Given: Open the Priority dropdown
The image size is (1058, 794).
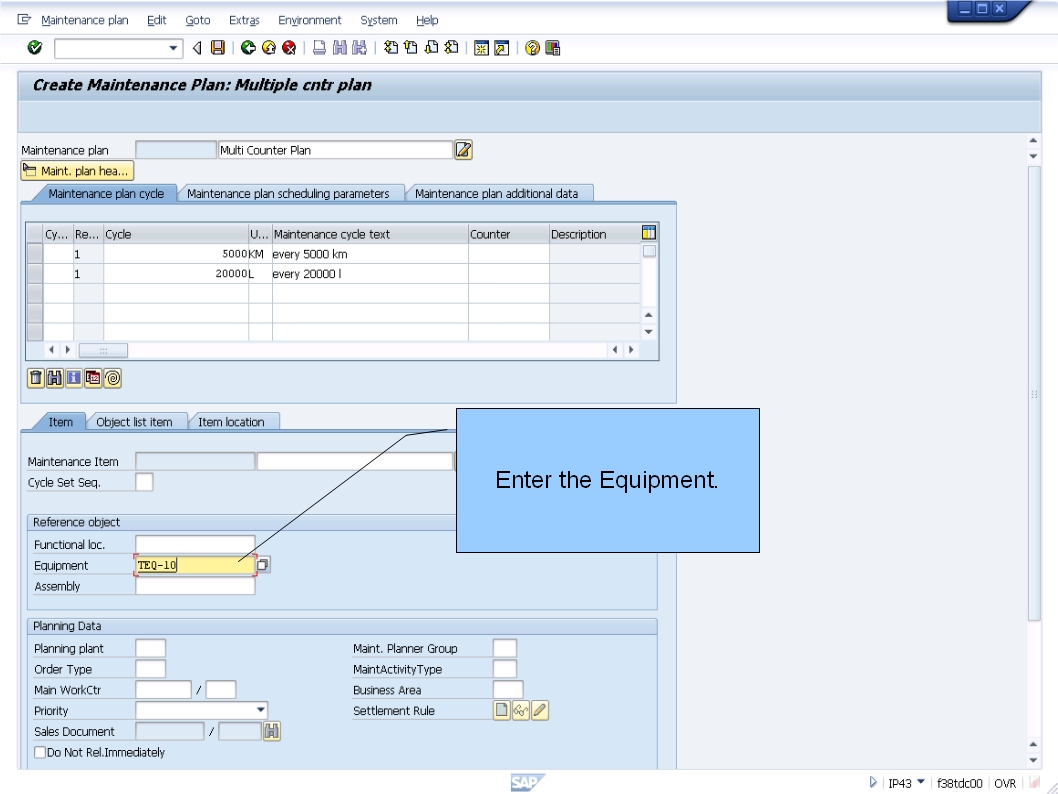Looking at the screenshot, I should click(x=262, y=710).
